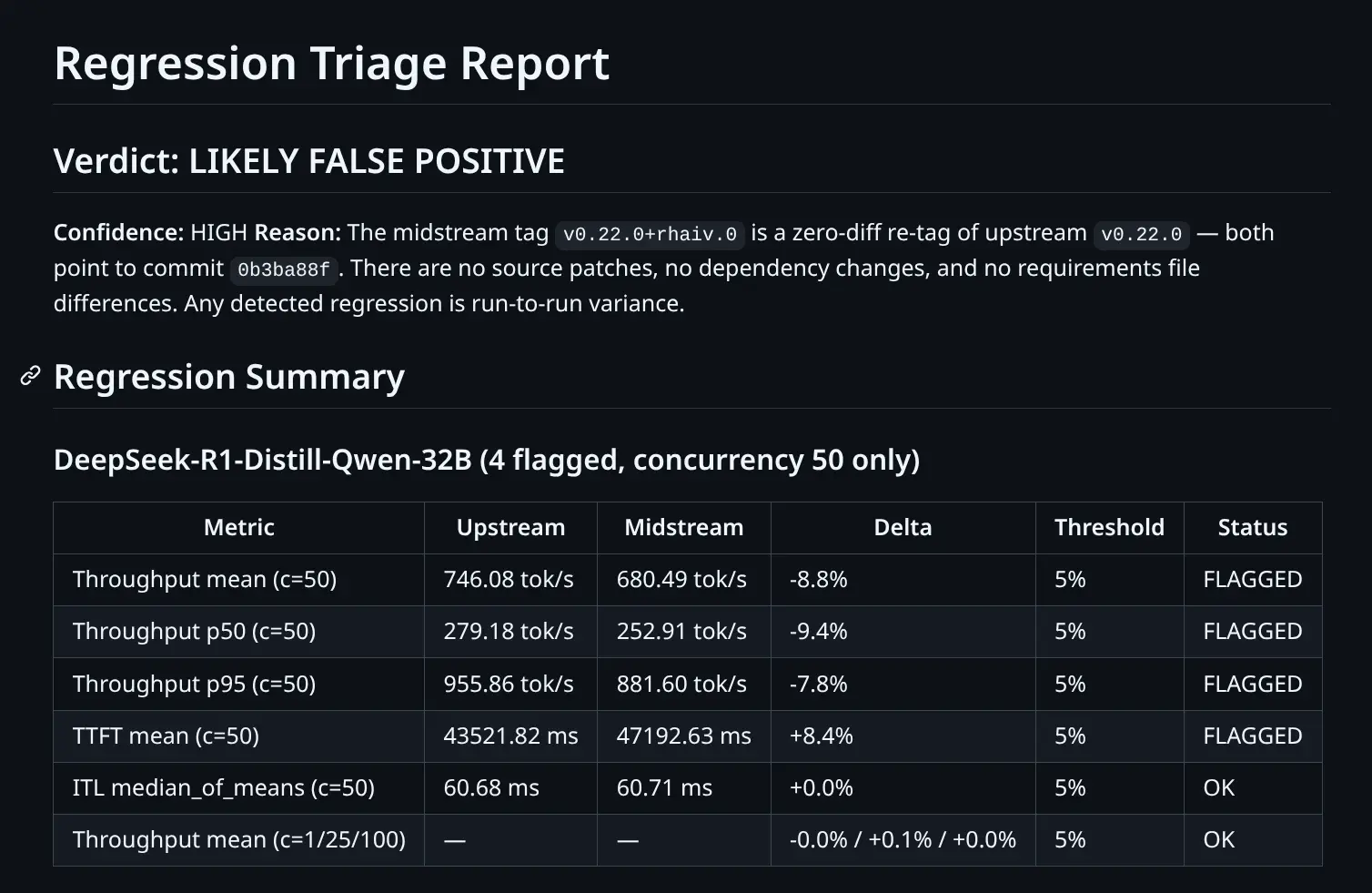This screenshot has height=893, width=1372.
Task: Click the -9.4% delta cell
Action: [x=819, y=632]
